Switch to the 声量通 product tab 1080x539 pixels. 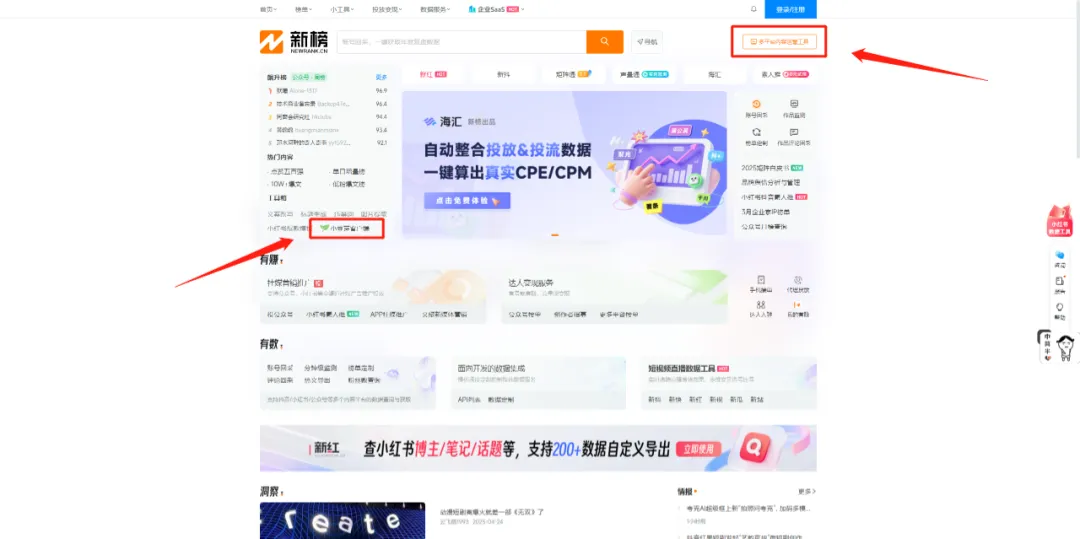click(x=643, y=74)
